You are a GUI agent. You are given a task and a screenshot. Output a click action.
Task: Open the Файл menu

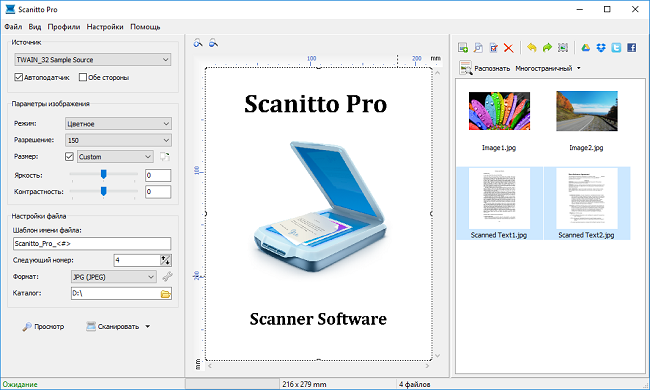[13, 27]
